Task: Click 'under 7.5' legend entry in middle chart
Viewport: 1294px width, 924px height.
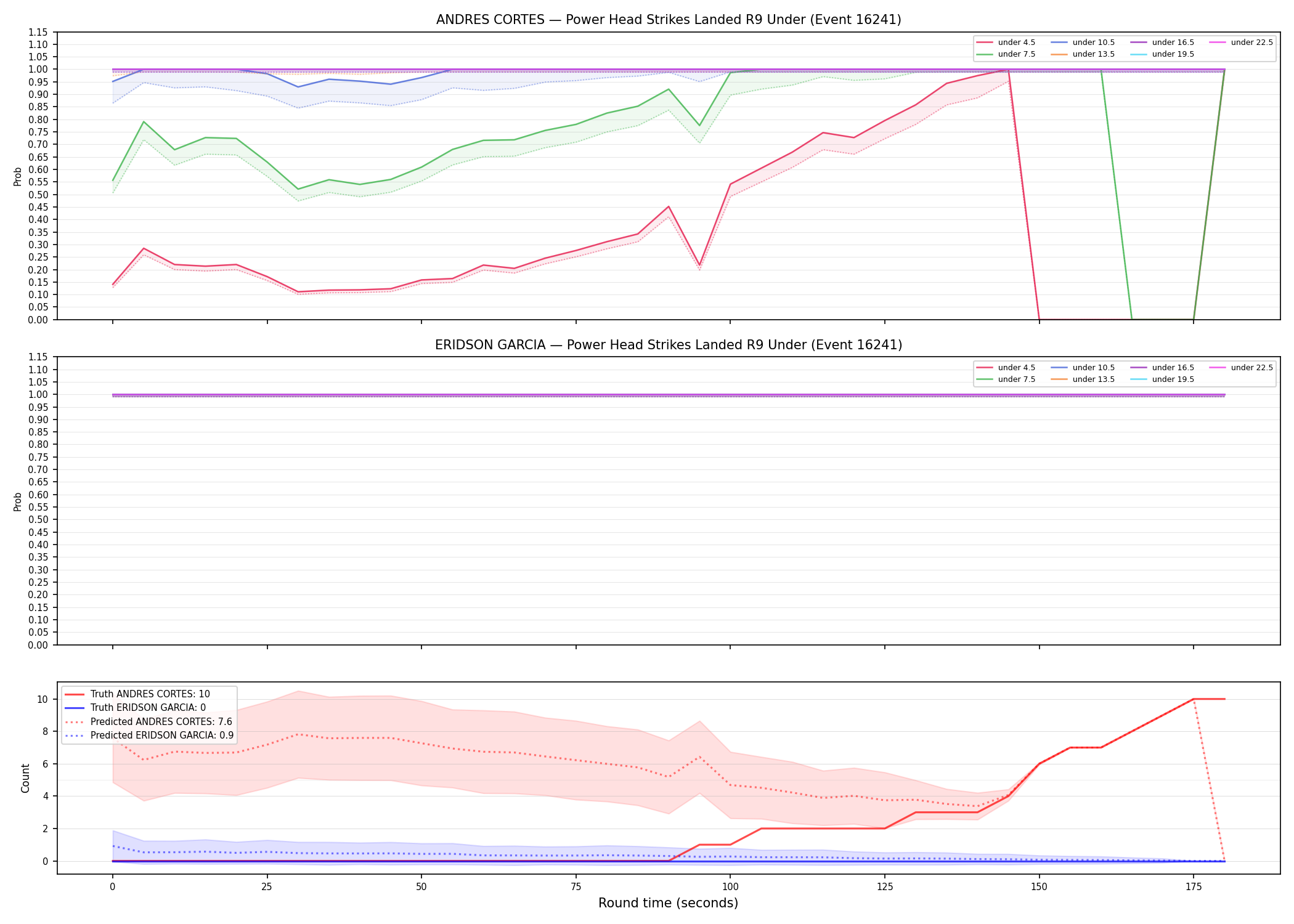Action: click(x=1006, y=379)
